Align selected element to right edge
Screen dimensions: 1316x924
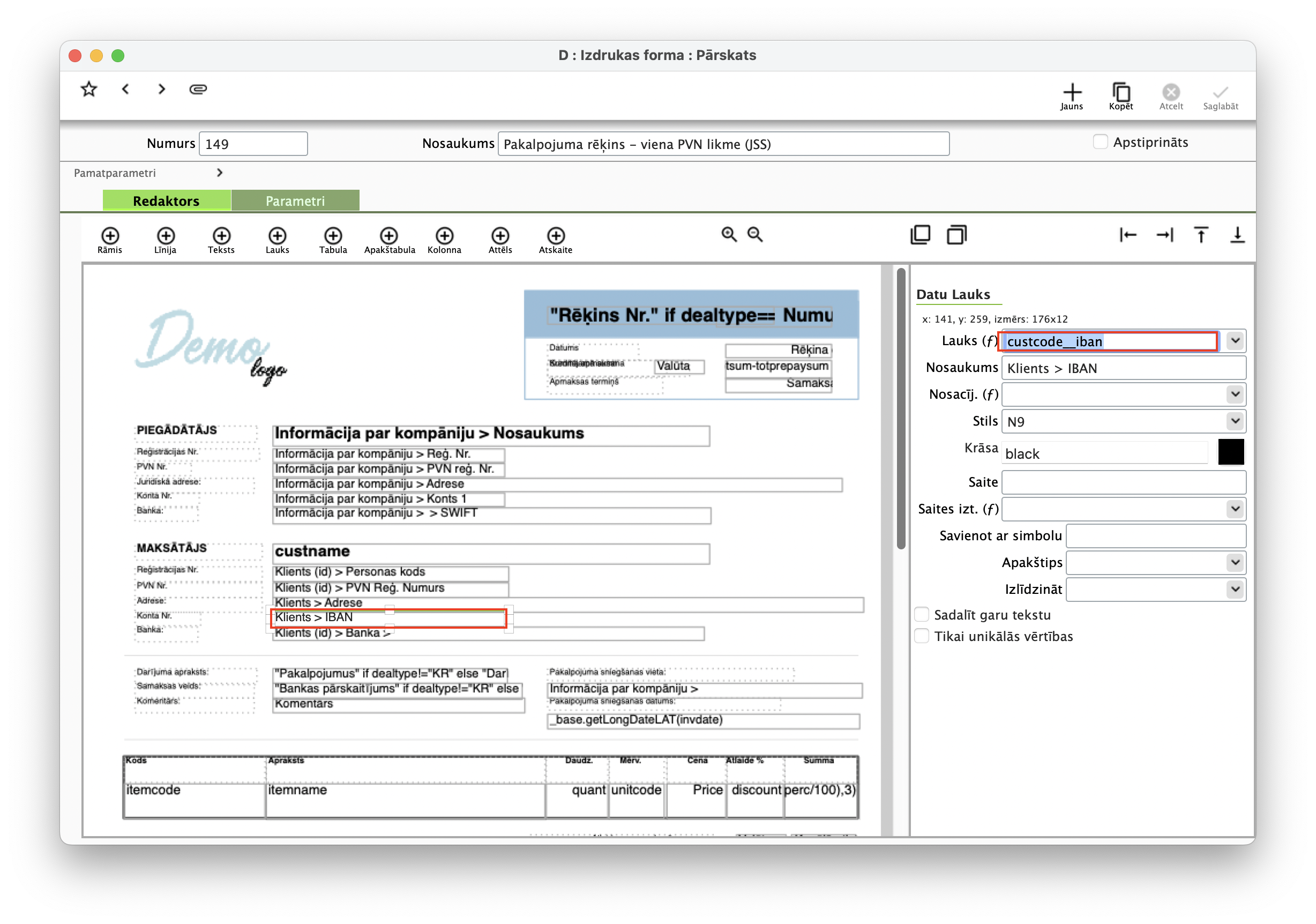pyautogui.click(x=1165, y=234)
